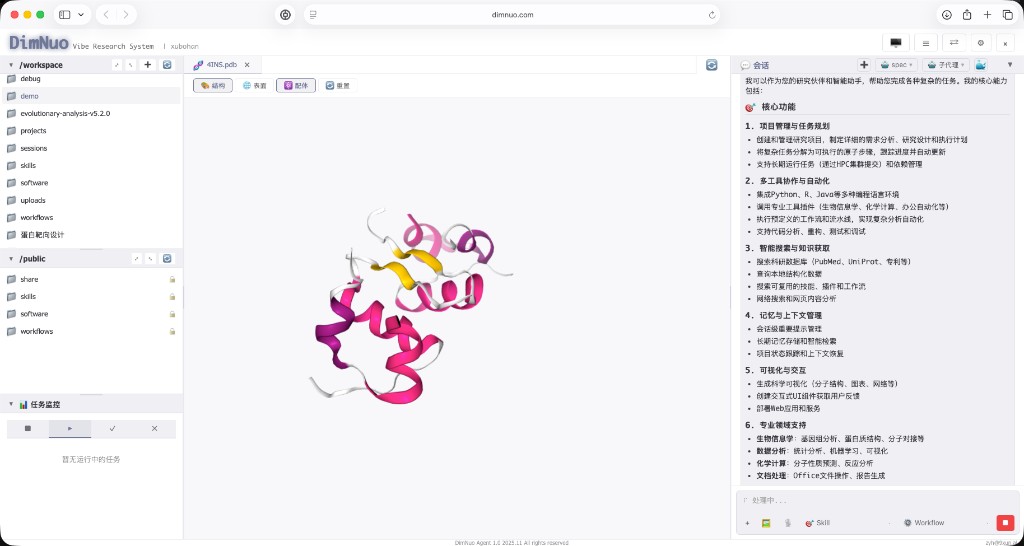Show stopped tasks filter in task monitor
The image size is (1024, 546).
(28, 429)
